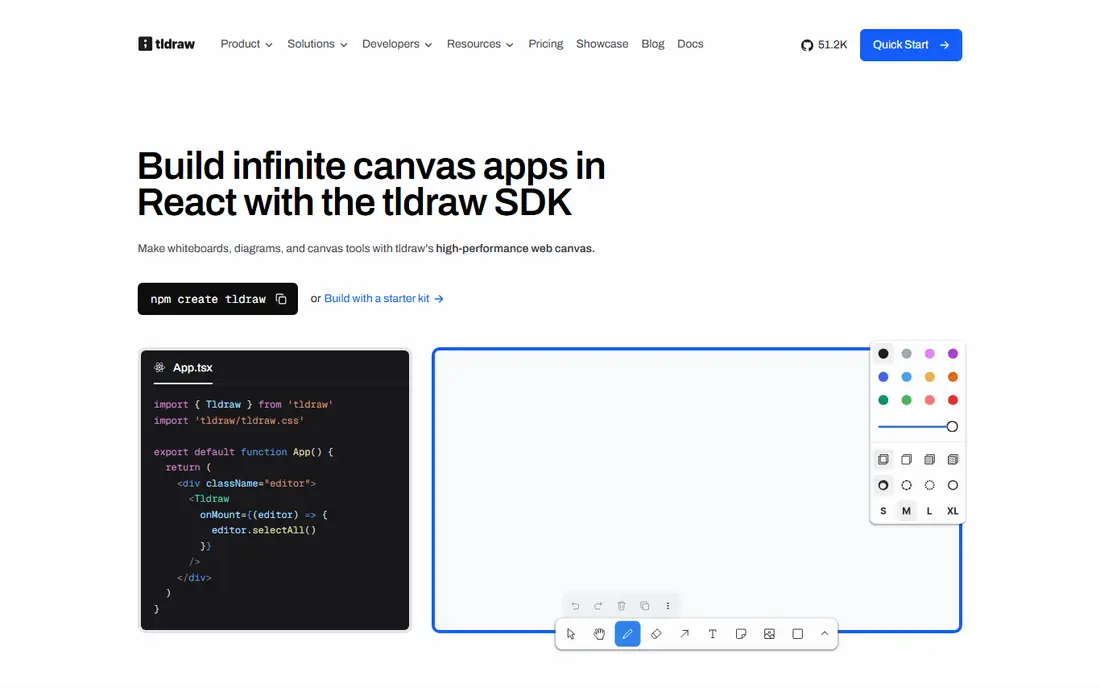
Task: Select the violet purple color swatch
Action: click(x=953, y=354)
